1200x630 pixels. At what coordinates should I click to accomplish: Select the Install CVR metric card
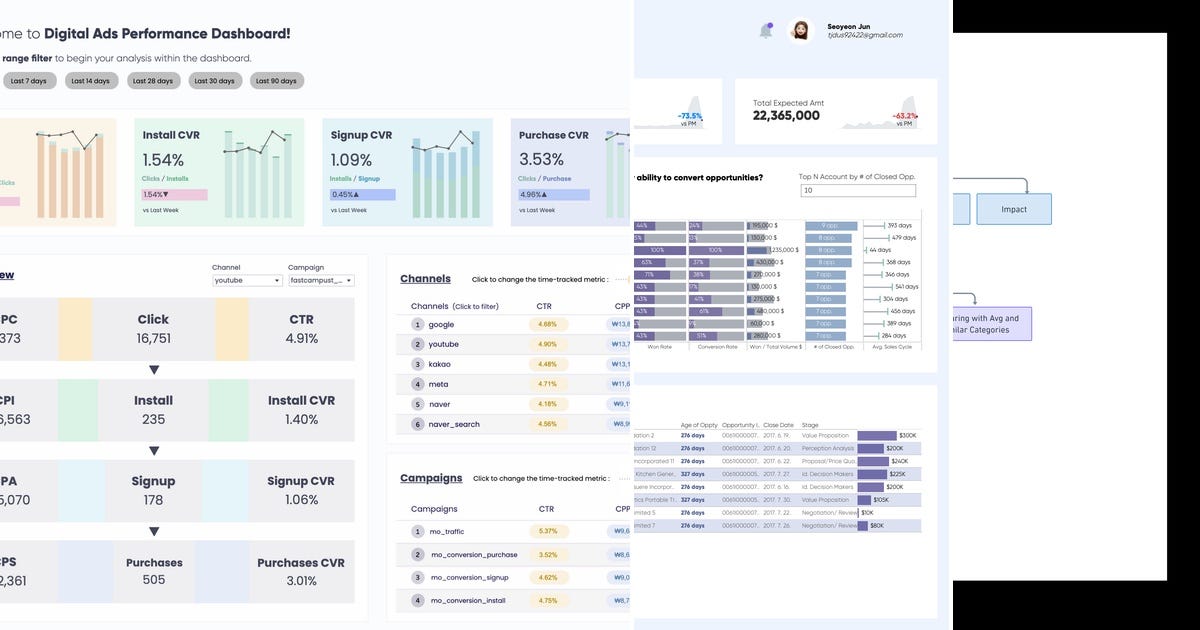(x=219, y=173)
